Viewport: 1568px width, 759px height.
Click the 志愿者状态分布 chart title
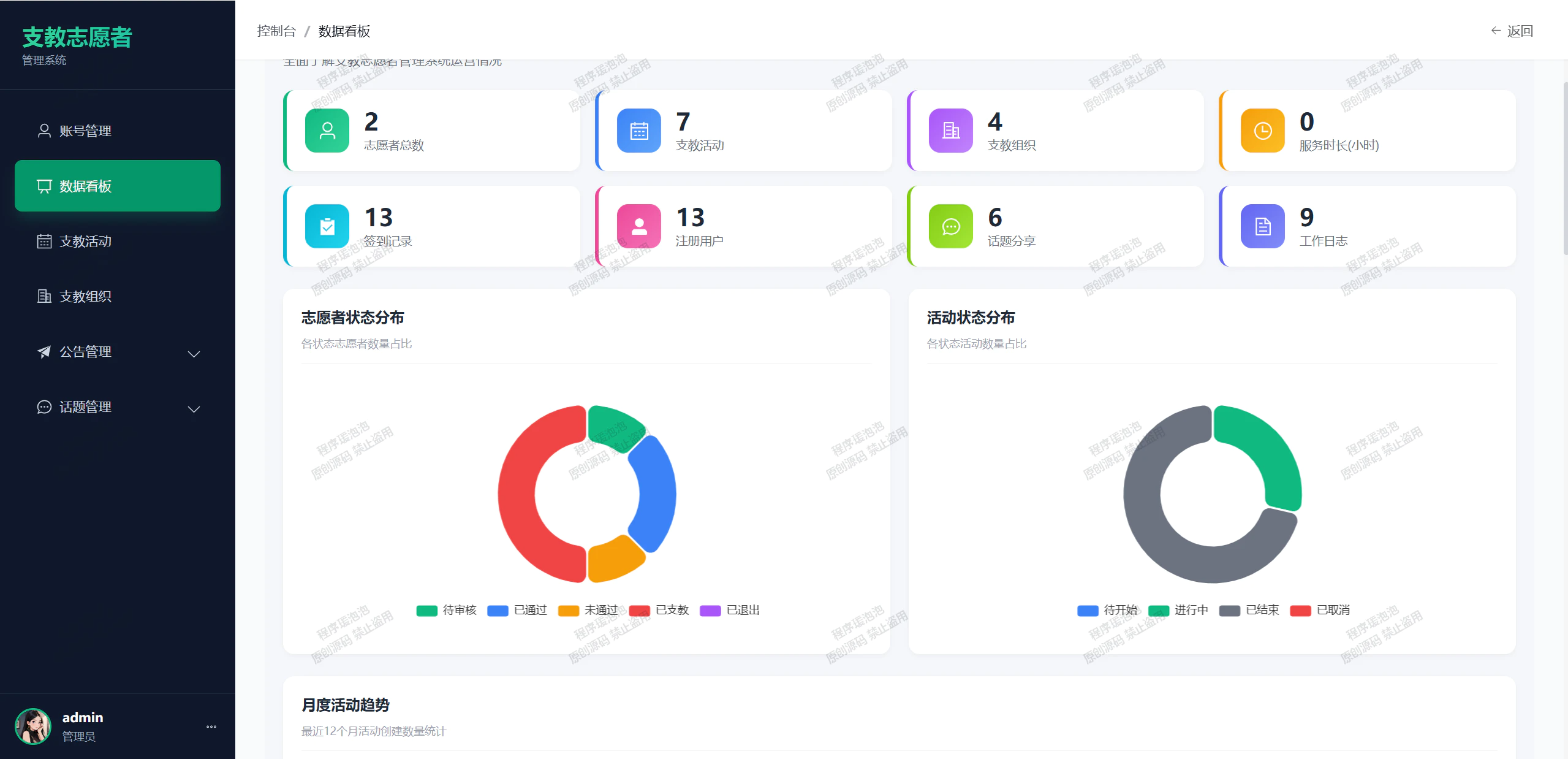(x=353, y=318)
